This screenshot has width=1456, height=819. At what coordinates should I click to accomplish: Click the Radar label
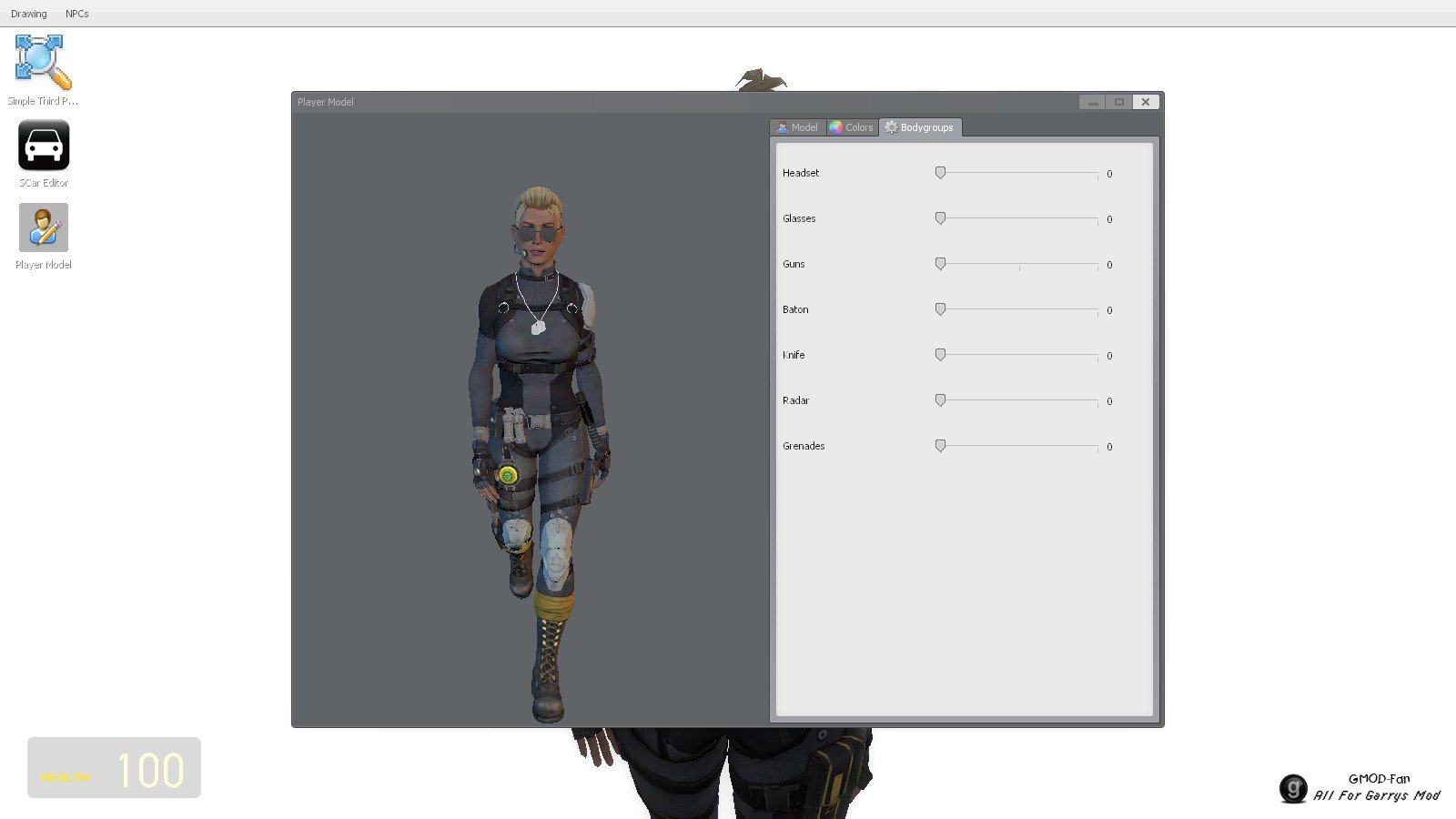click(x=795, y=400)
